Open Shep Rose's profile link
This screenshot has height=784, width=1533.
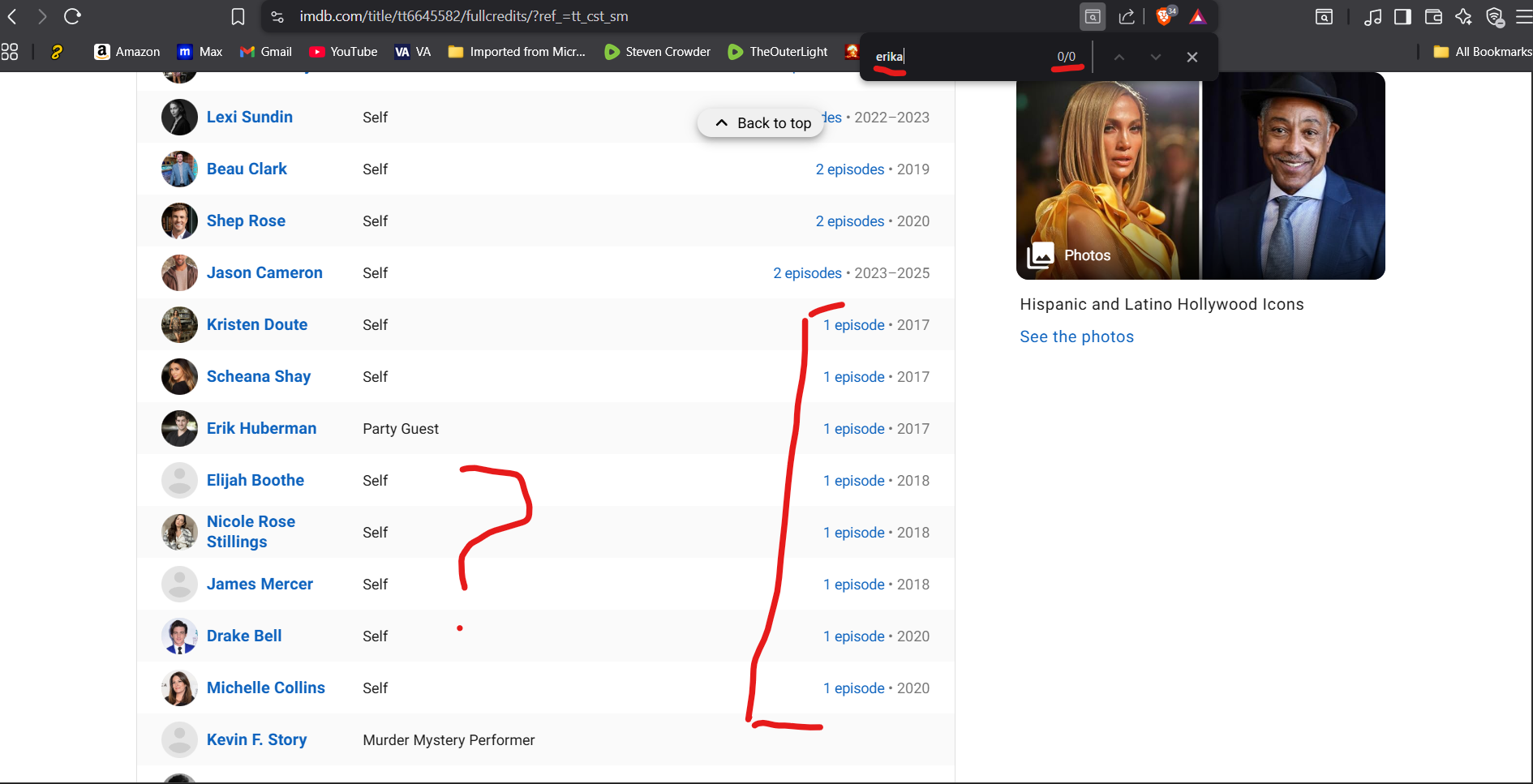point(246,221)
